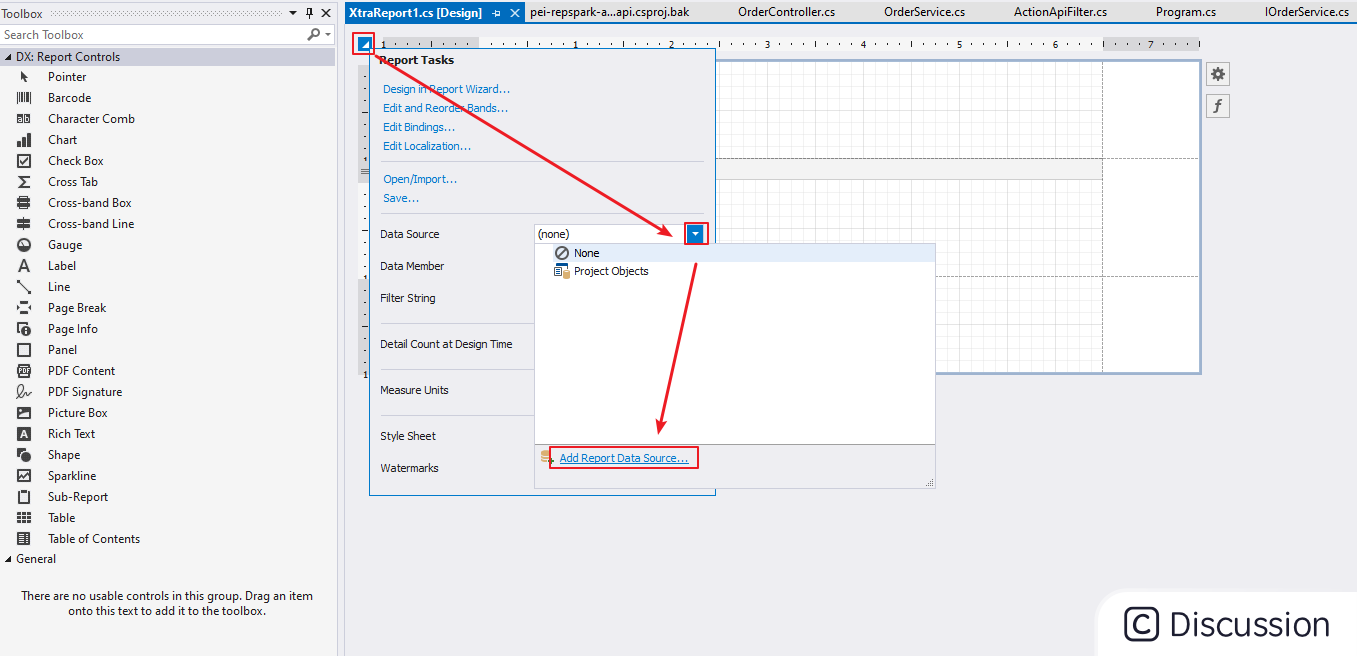Select the Barcode control
The height and width of the screenshot is (656, 1357).
point(69,98)
